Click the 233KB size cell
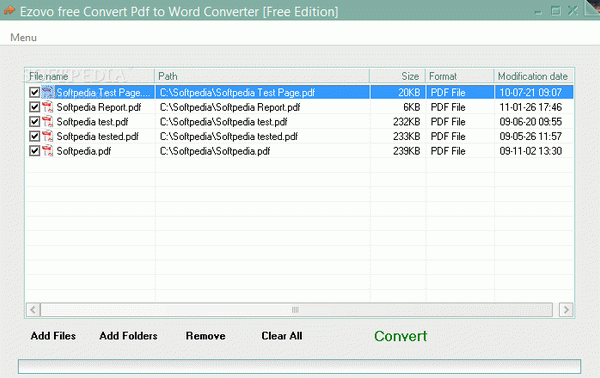This screenshot has height=378, width=600. click(x=406, y=136)
